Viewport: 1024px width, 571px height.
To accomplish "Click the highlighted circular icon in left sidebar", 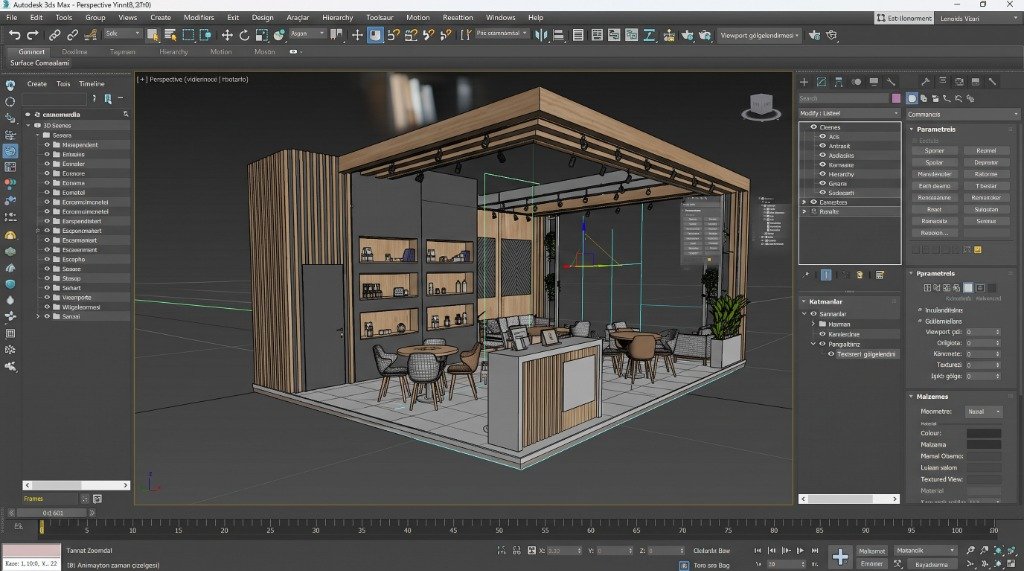I will coord(10,151).
